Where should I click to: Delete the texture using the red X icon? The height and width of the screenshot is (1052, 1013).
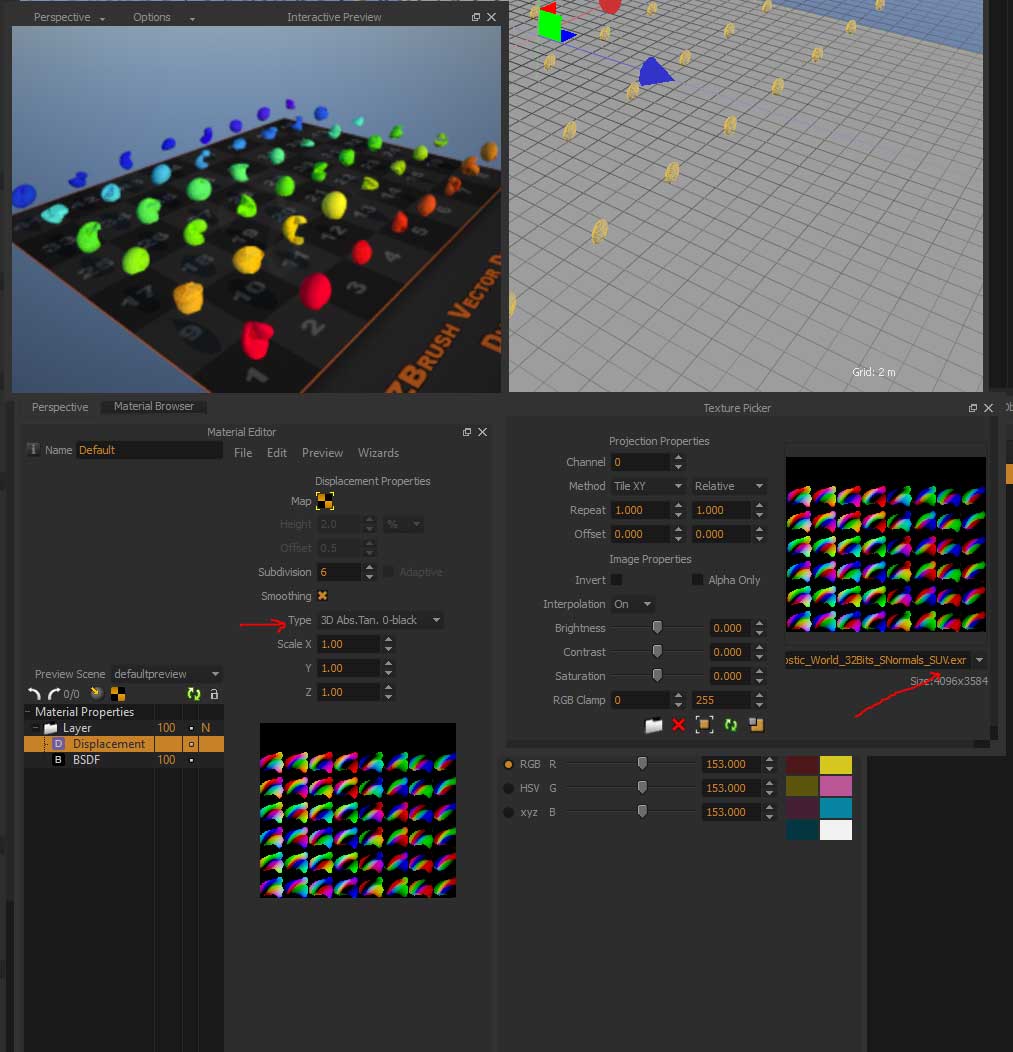(678, 726)
